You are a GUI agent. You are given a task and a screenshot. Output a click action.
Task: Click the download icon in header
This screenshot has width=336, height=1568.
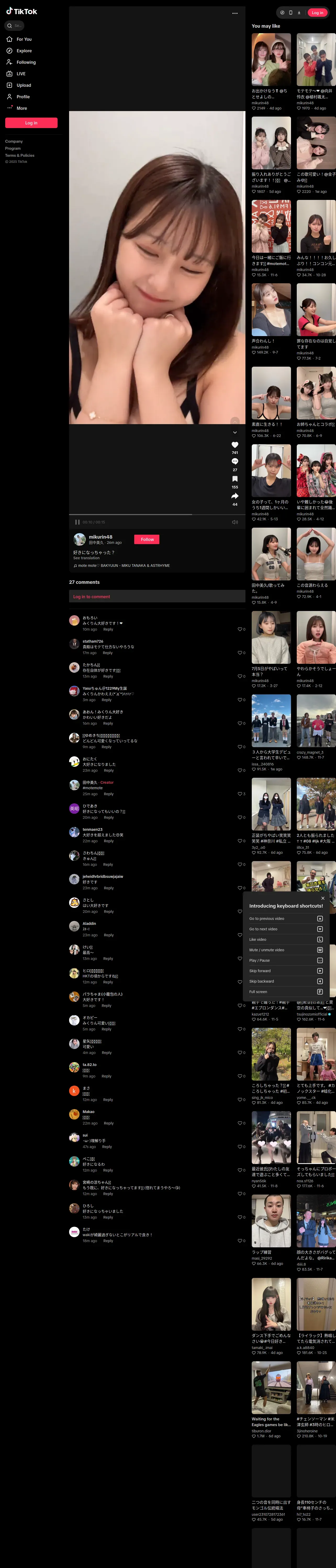point(299,12)
